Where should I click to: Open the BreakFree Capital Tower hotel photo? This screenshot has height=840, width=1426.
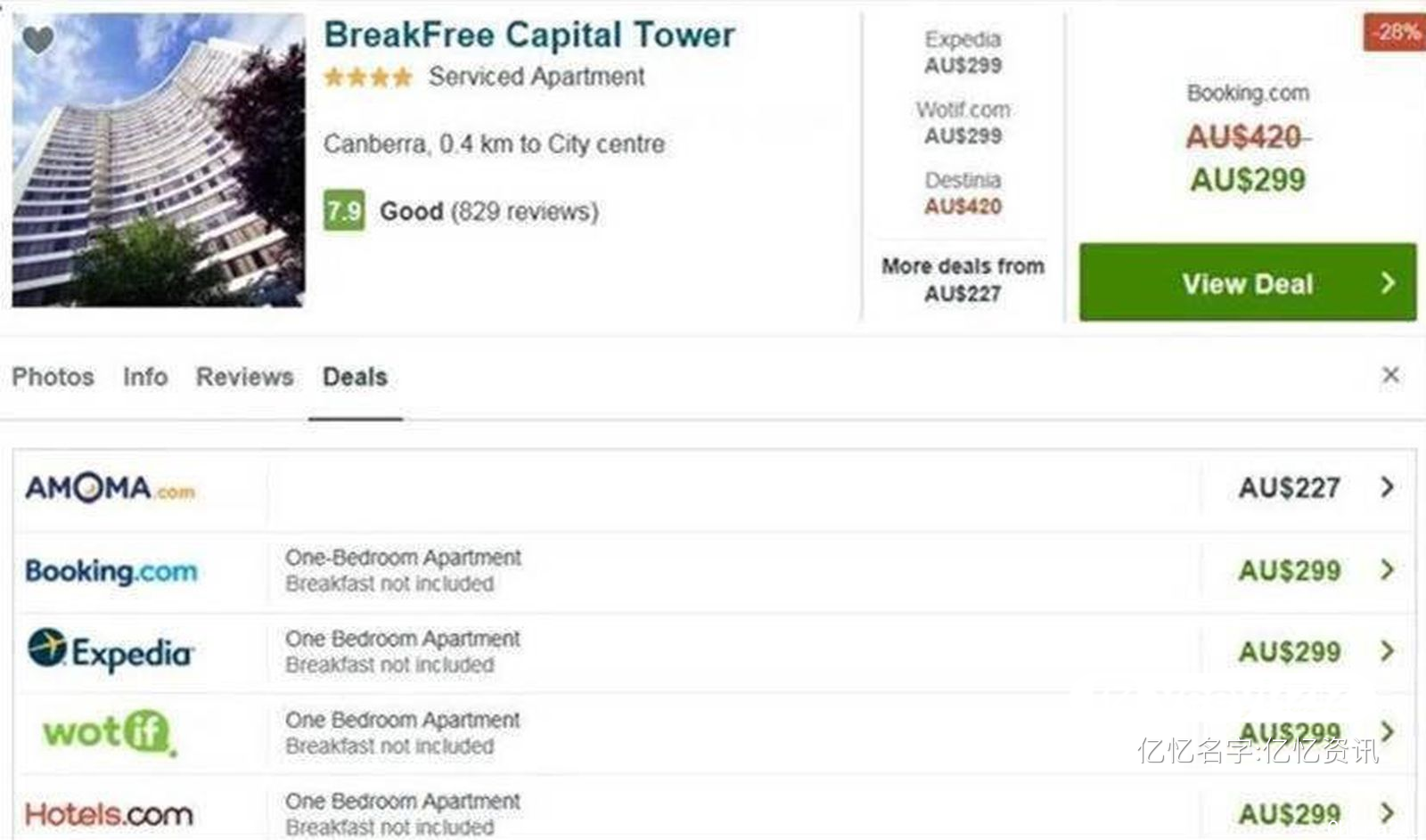pyautogui.click(x=159, y=160)
